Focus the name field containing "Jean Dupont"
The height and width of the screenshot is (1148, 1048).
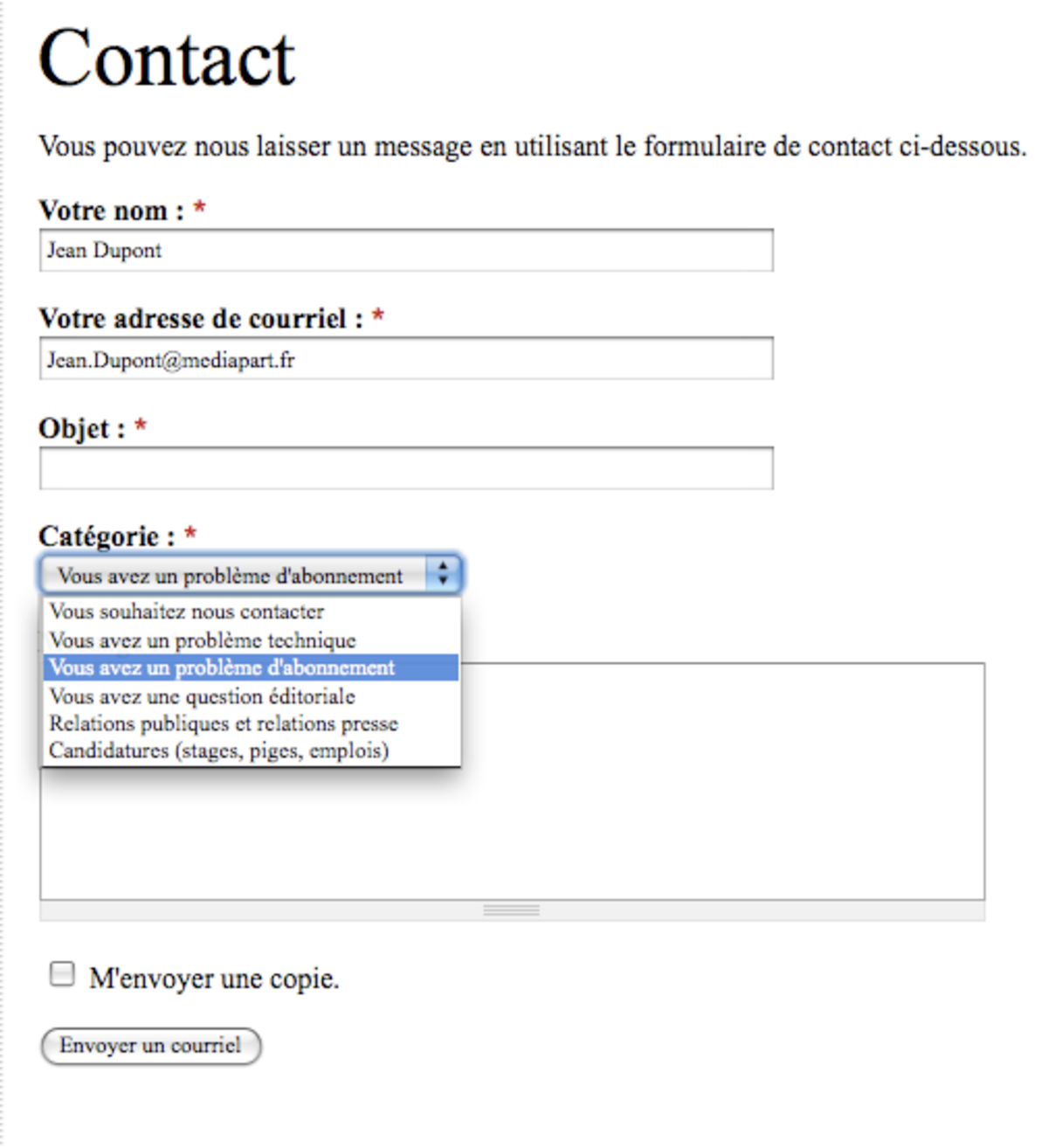pyautogui.click(x=406, y=251)
